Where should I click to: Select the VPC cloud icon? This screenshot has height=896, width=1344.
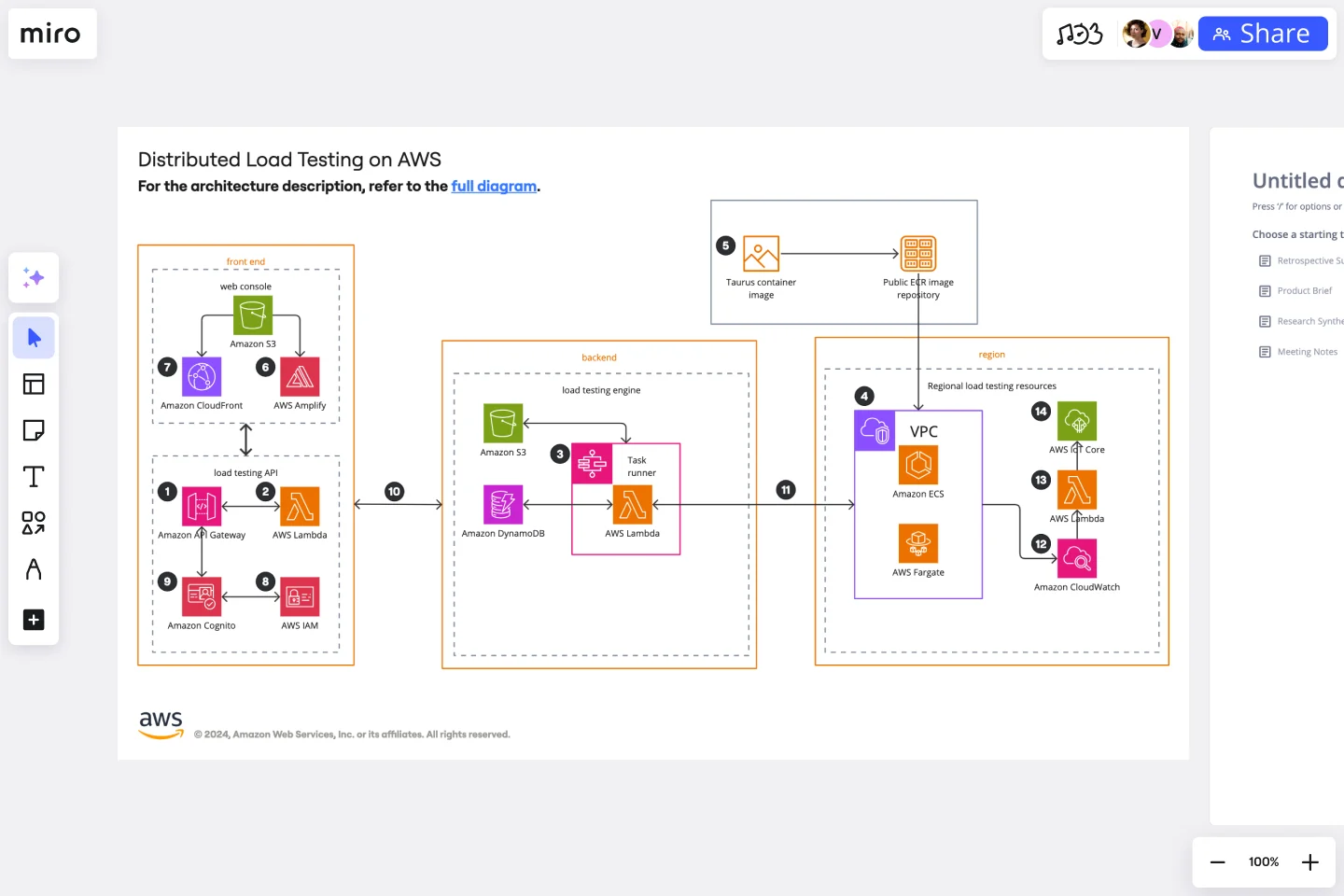coord(875,431)
